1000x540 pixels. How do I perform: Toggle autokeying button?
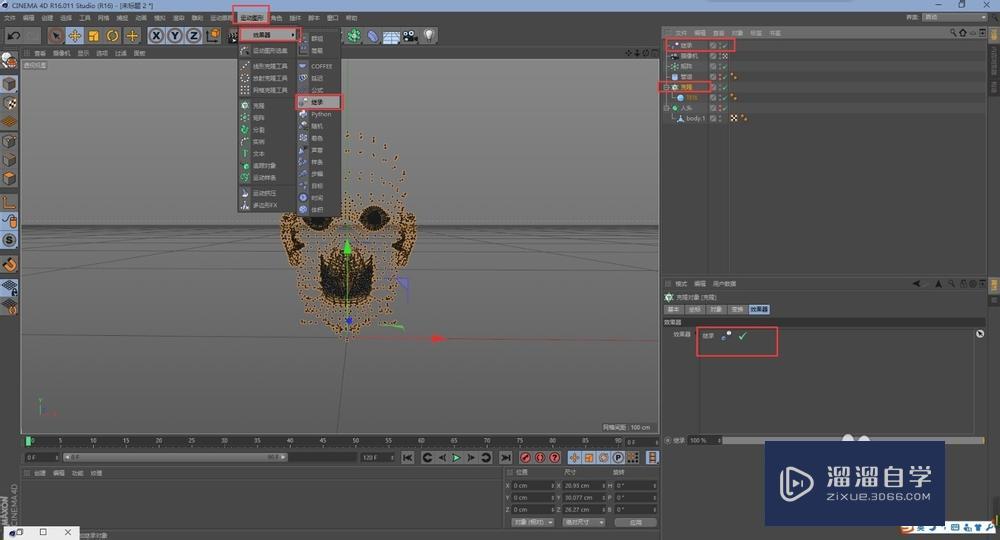540,457
